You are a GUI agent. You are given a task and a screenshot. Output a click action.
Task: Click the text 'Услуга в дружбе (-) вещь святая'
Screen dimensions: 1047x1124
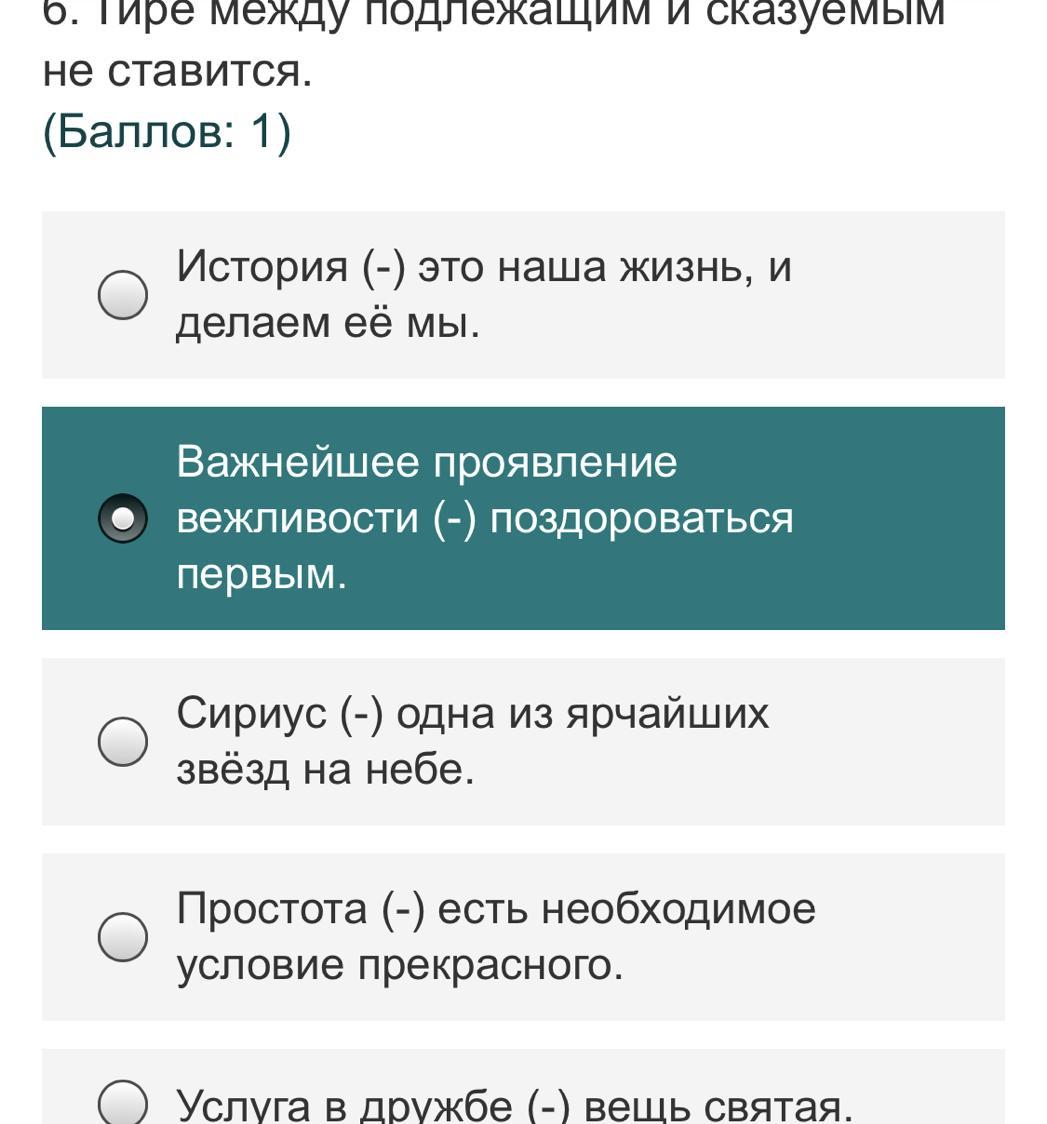[514, 1105]
